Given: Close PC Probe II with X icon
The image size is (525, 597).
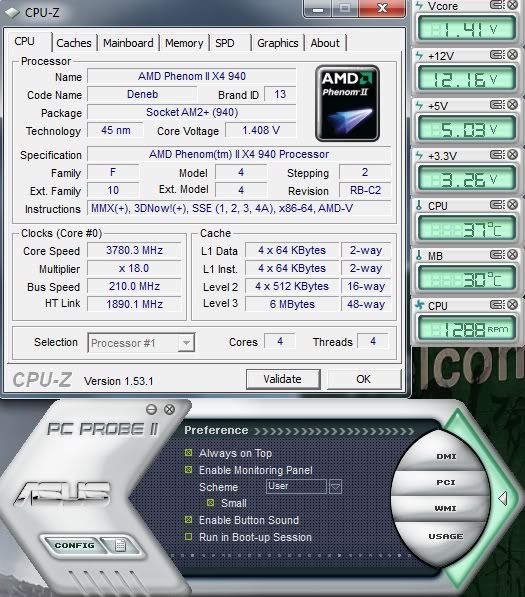Looking at the screenshot, I should click(x=169, y=409).
